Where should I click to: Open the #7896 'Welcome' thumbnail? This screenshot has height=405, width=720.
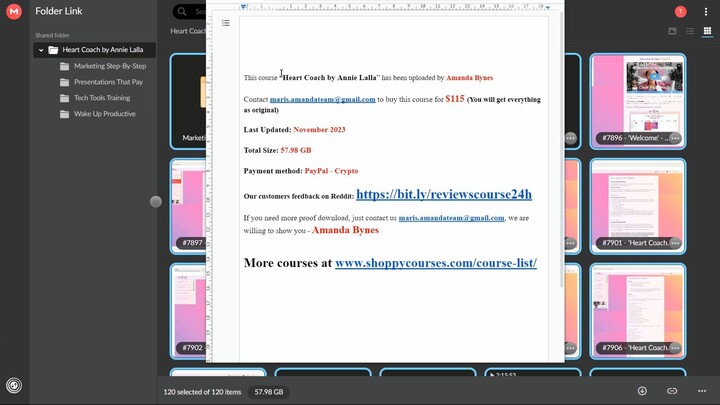pos(638,101)
